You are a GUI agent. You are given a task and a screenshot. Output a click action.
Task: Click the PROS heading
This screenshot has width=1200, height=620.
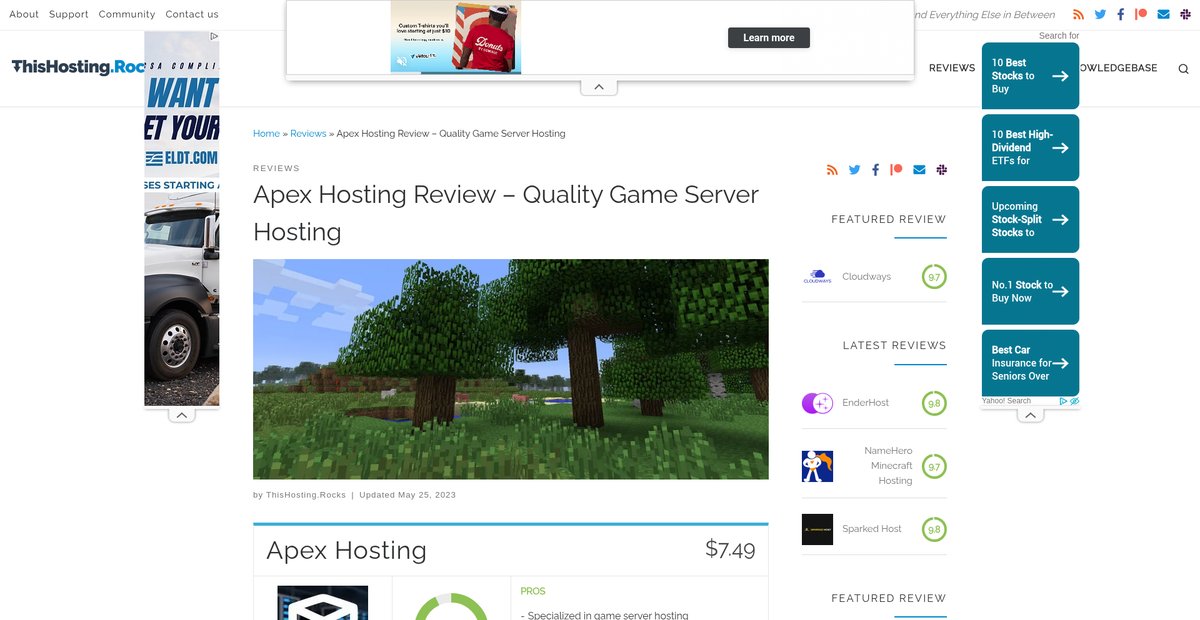click(x=533, y=592)
